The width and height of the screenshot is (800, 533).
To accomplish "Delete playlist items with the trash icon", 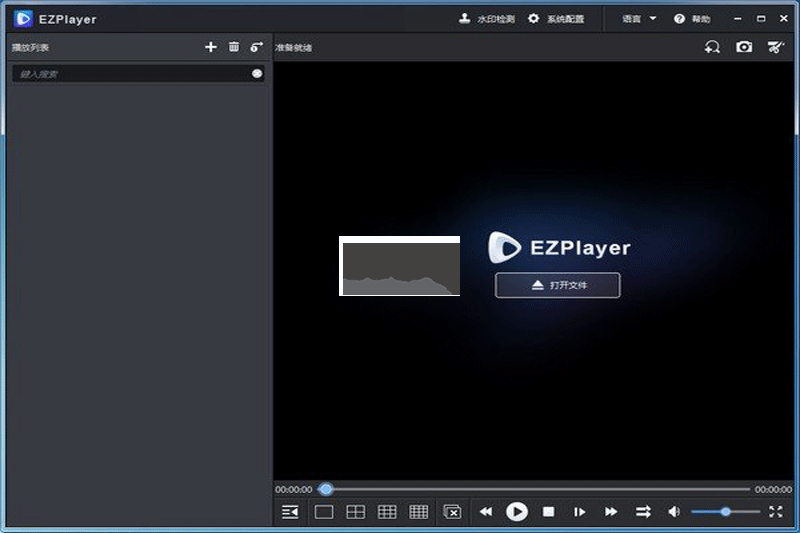I will (x=234, y=47).
